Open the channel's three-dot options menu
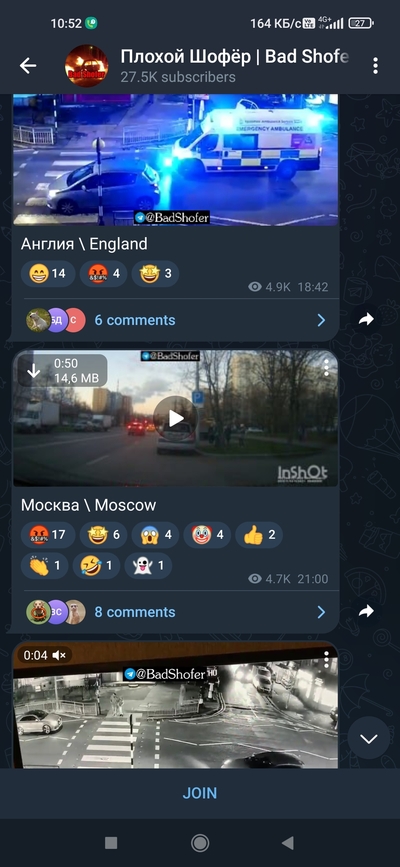Viewport: 400px width, 867px height. pos(375,66)
